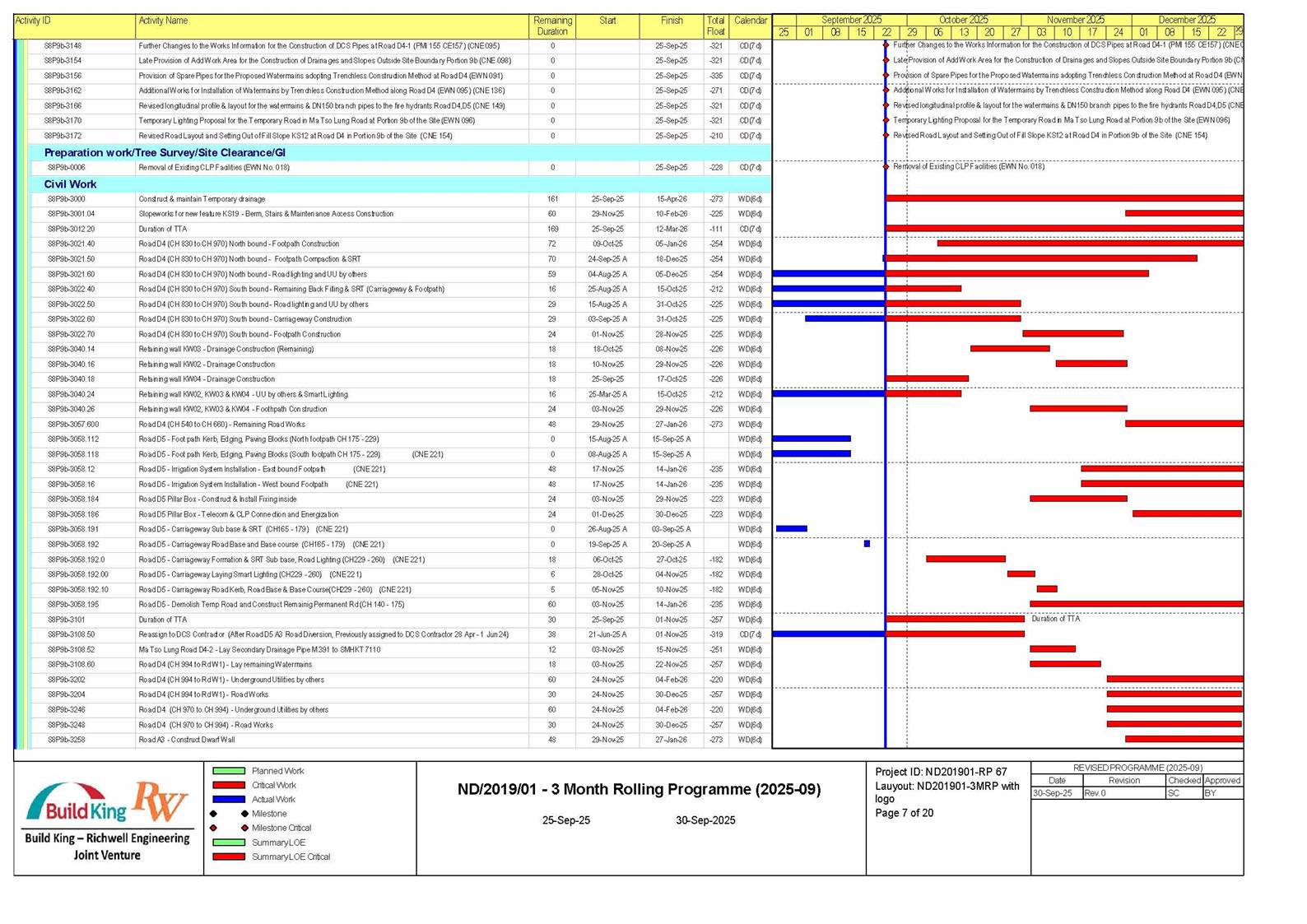Image resolution: width=1307 pixels, height=924 pixels.
Task: Select the small blue actual bar for S8P9b-3058.192
Action: point(867,544)
